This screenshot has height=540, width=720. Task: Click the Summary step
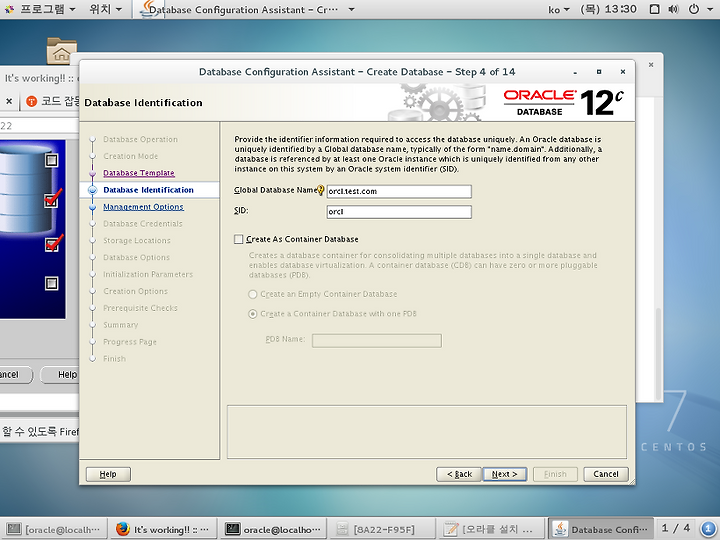[x=121, y=325]
